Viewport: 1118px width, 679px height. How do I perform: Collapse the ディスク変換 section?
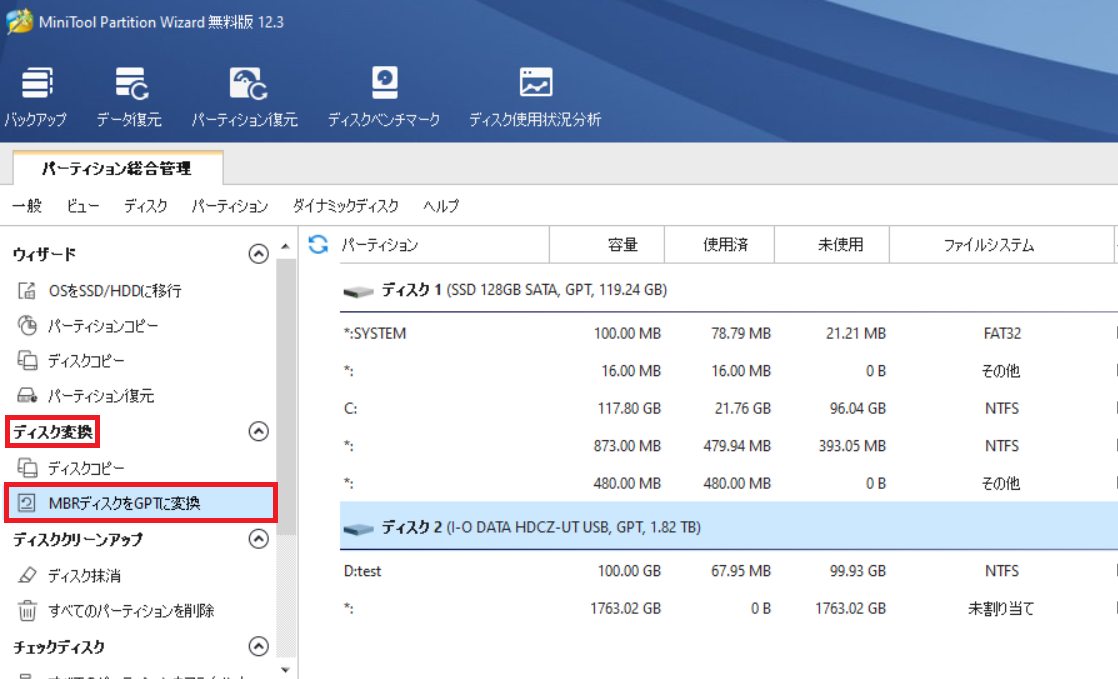pyautogui.click(x=258, y=431)
